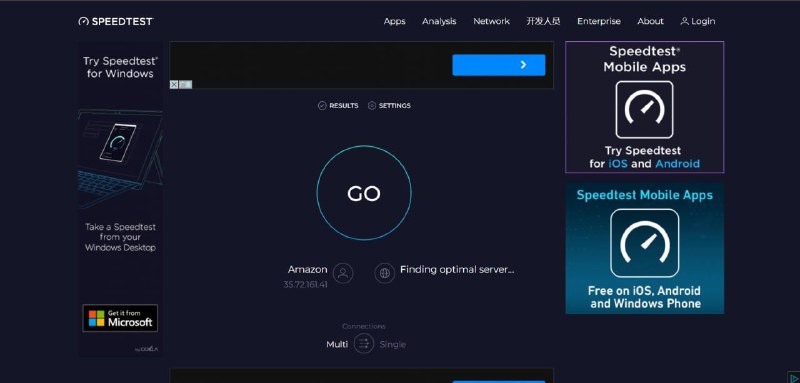Click the Android link in mobile ad
The height and width of the screenshot is (383, 800).
(x=678, y=164)
